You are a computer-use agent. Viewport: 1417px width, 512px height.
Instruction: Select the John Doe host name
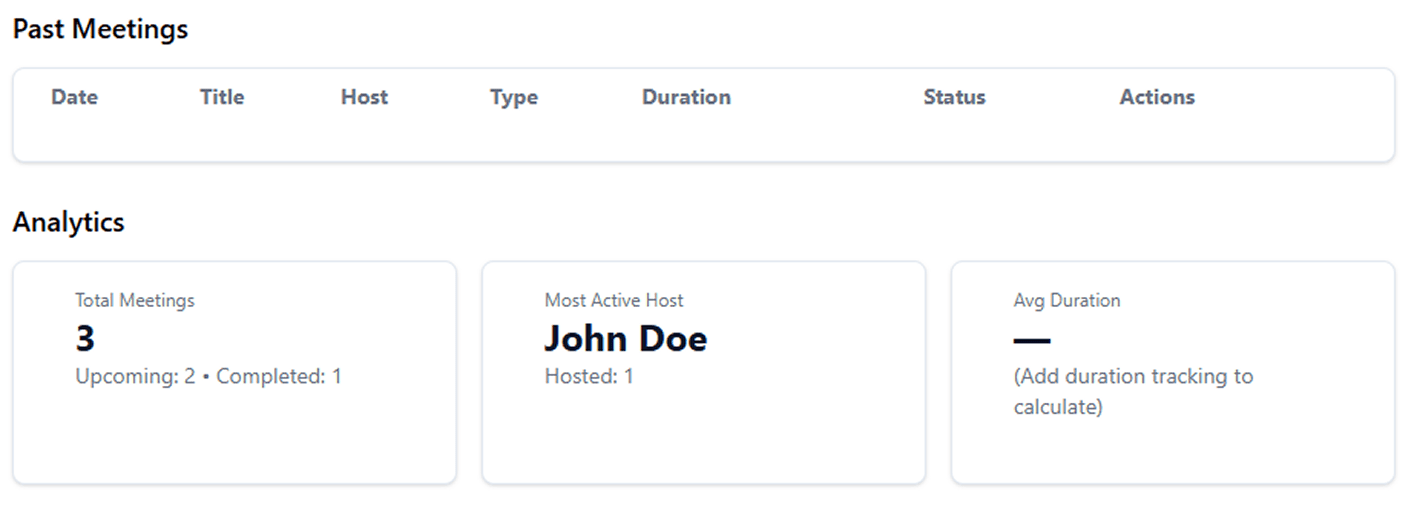pos(625,339)
